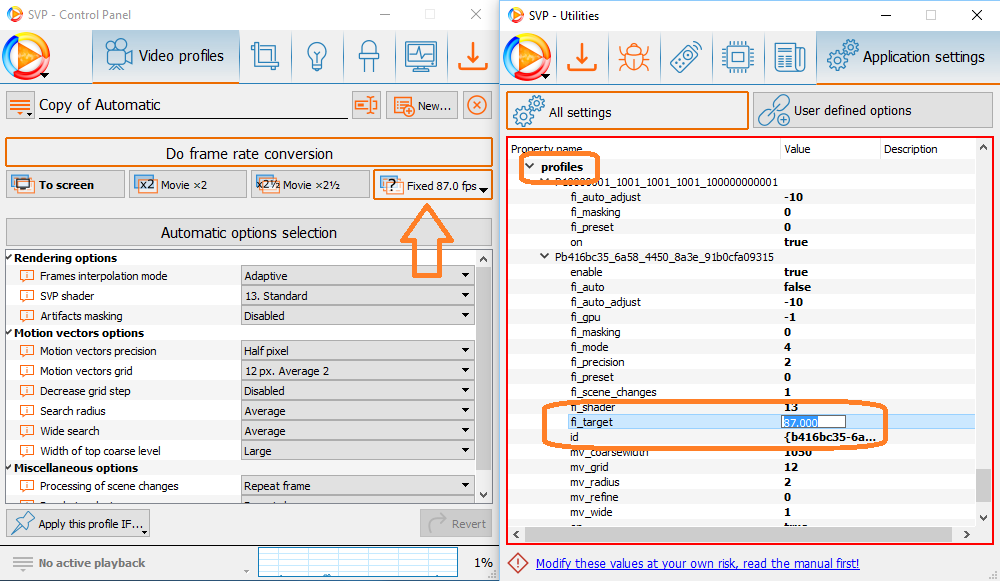The width and height of the screenshot is (1001, 582).
Task: Select Fixed 87.0 fps mode
Action: [433, 185]
